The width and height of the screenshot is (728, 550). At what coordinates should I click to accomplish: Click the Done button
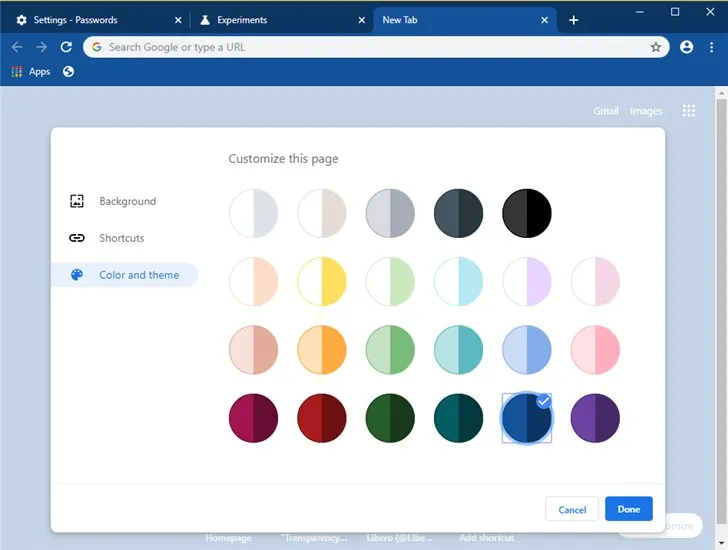tap(629, 509)
